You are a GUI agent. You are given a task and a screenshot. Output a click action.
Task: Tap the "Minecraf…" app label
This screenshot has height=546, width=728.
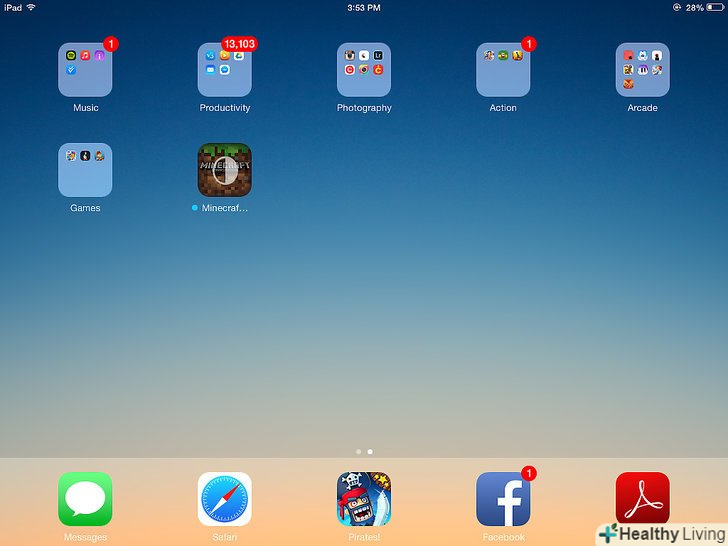click(225, 208)
